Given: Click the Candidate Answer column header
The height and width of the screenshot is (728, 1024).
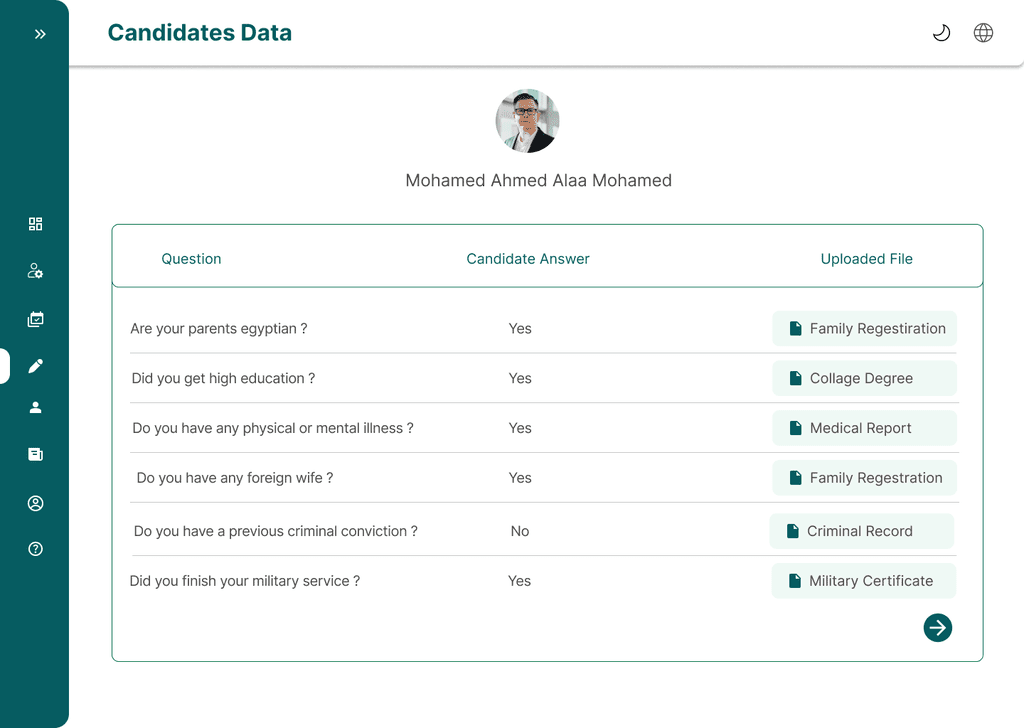Looking at the screenshot, I should tap(528, 259).
